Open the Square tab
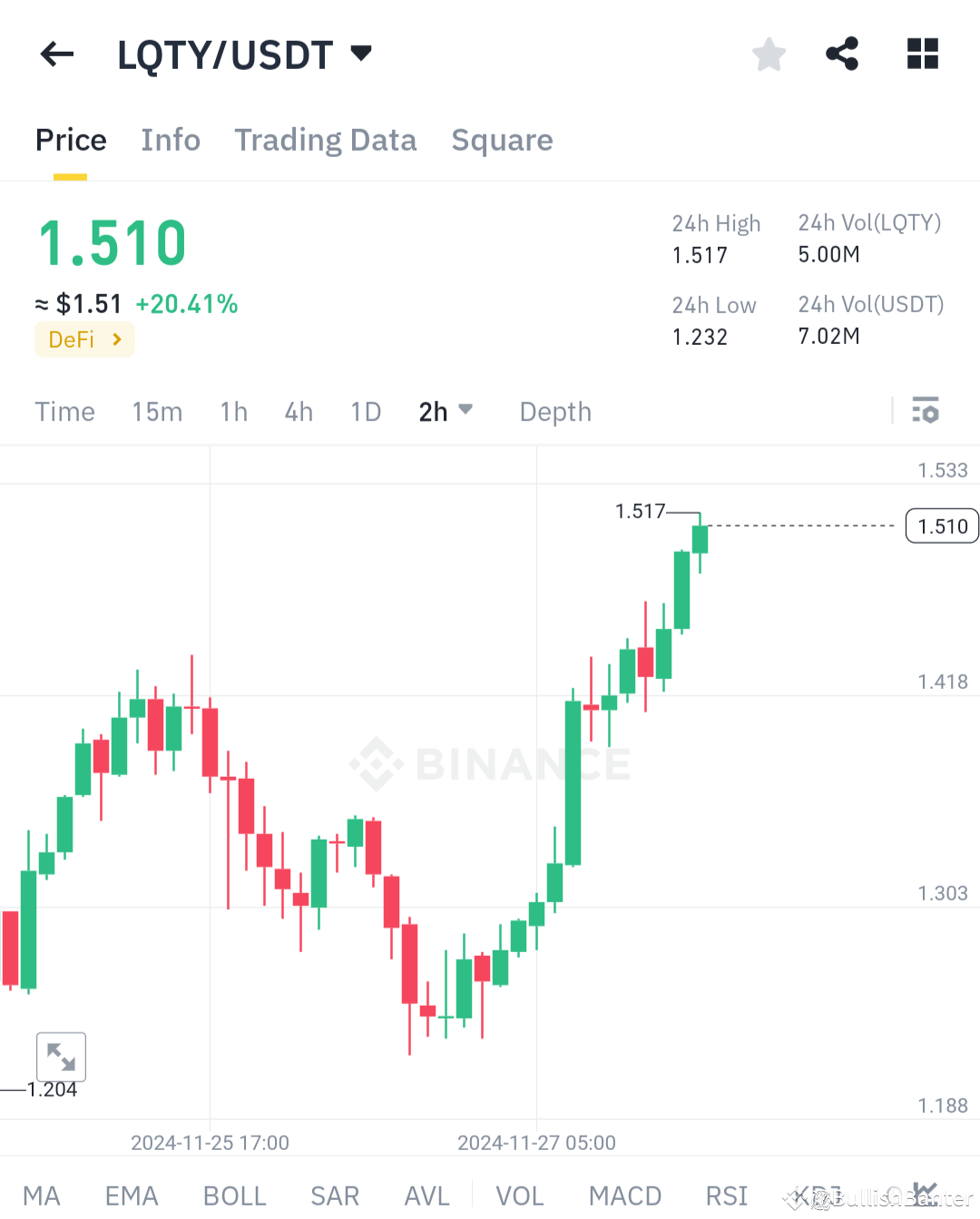Viewport: 980px width, 1219px height. (x=502, y=141)
